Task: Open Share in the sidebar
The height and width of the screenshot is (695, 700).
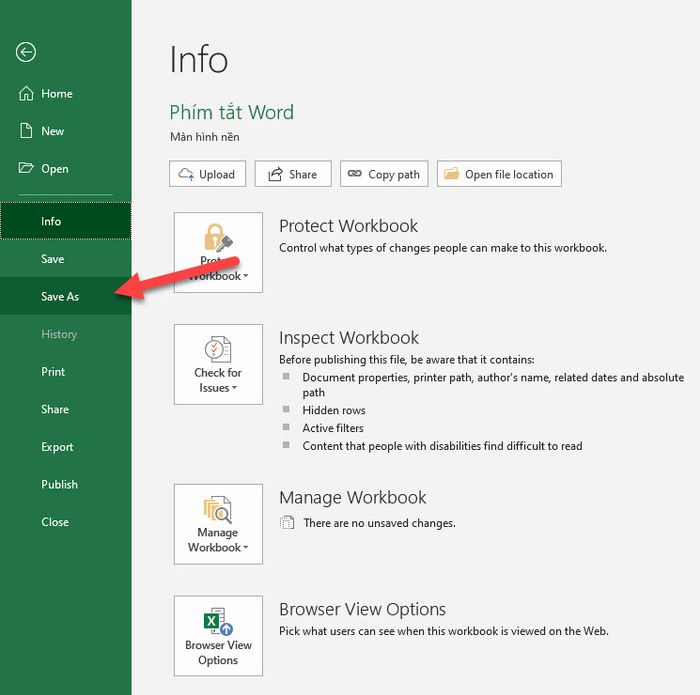Action: pos(66,409)
